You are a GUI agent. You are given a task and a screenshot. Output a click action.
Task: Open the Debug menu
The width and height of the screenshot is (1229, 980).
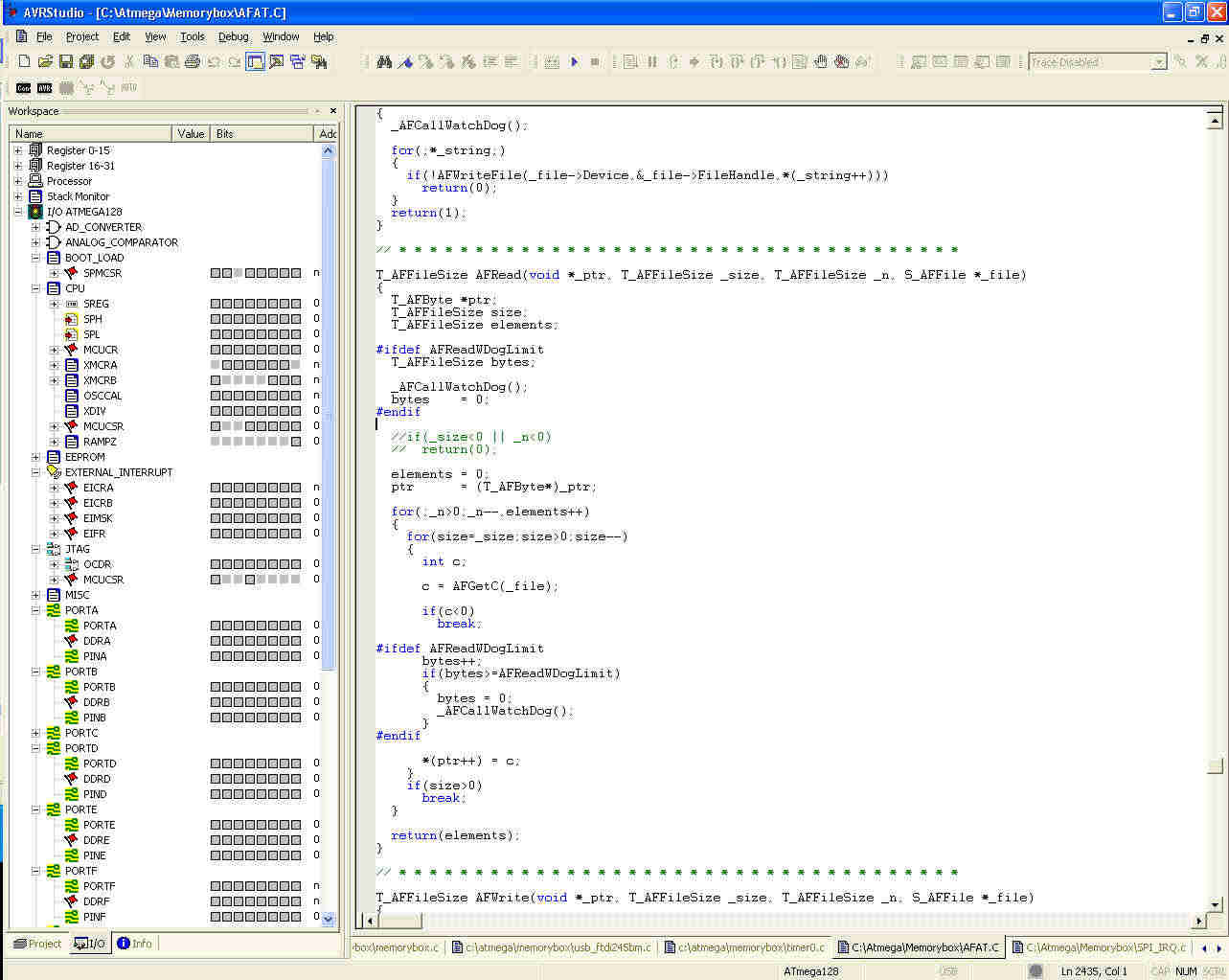tap(233, 36)
